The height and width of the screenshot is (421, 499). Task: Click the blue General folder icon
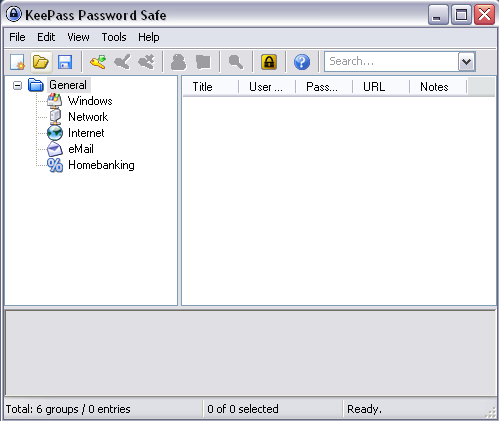coord(36,85)
